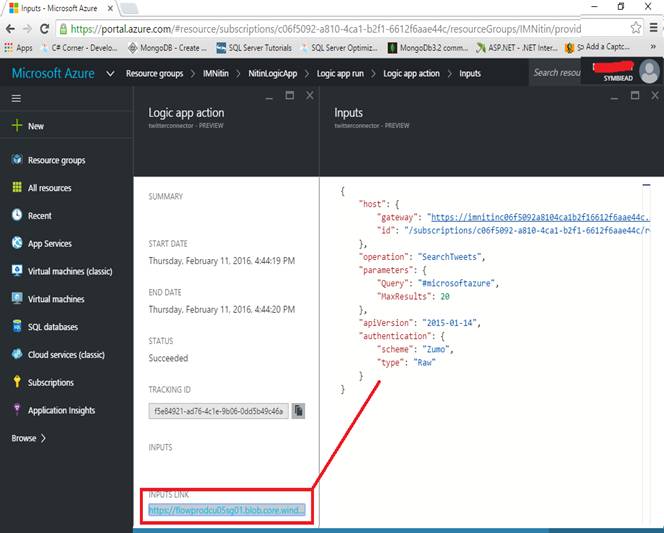The image size is (664, 533).
Task: Open Virtual machines in the sidebar
Action: (x=48, y=299)
